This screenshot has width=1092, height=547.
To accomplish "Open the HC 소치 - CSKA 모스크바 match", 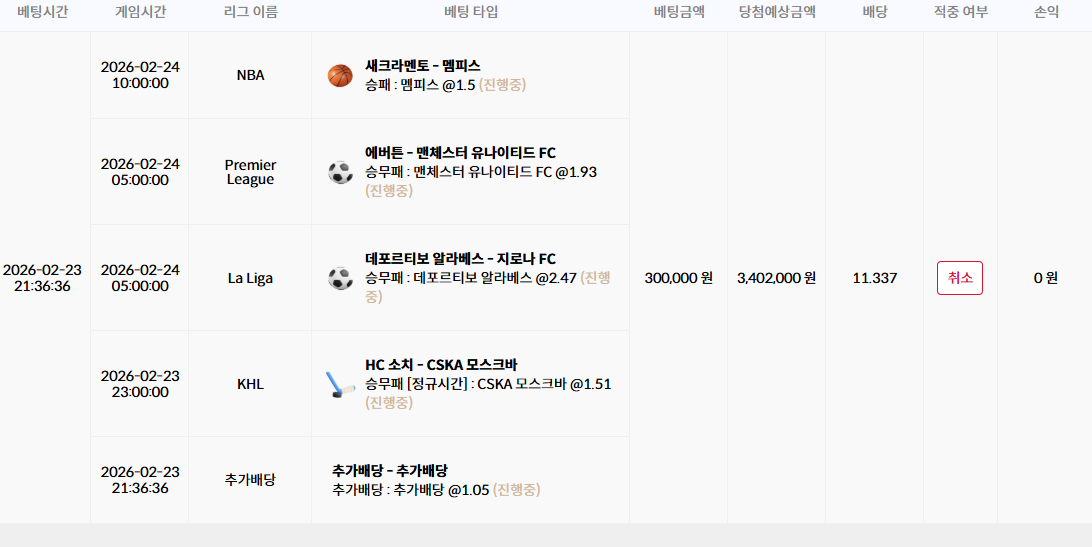I will (442, 364).
